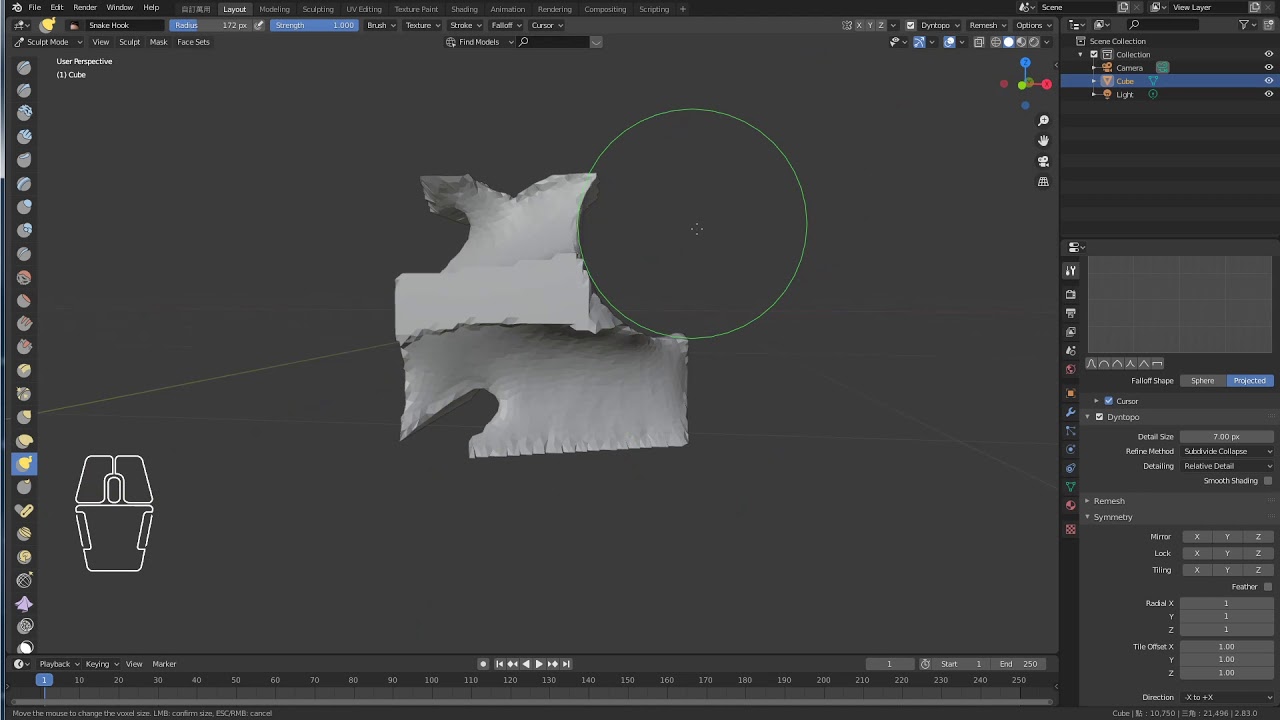The image size is (1280, 720).
Task: Click the pan view hand gizmo
Action: click(1043, 141)
